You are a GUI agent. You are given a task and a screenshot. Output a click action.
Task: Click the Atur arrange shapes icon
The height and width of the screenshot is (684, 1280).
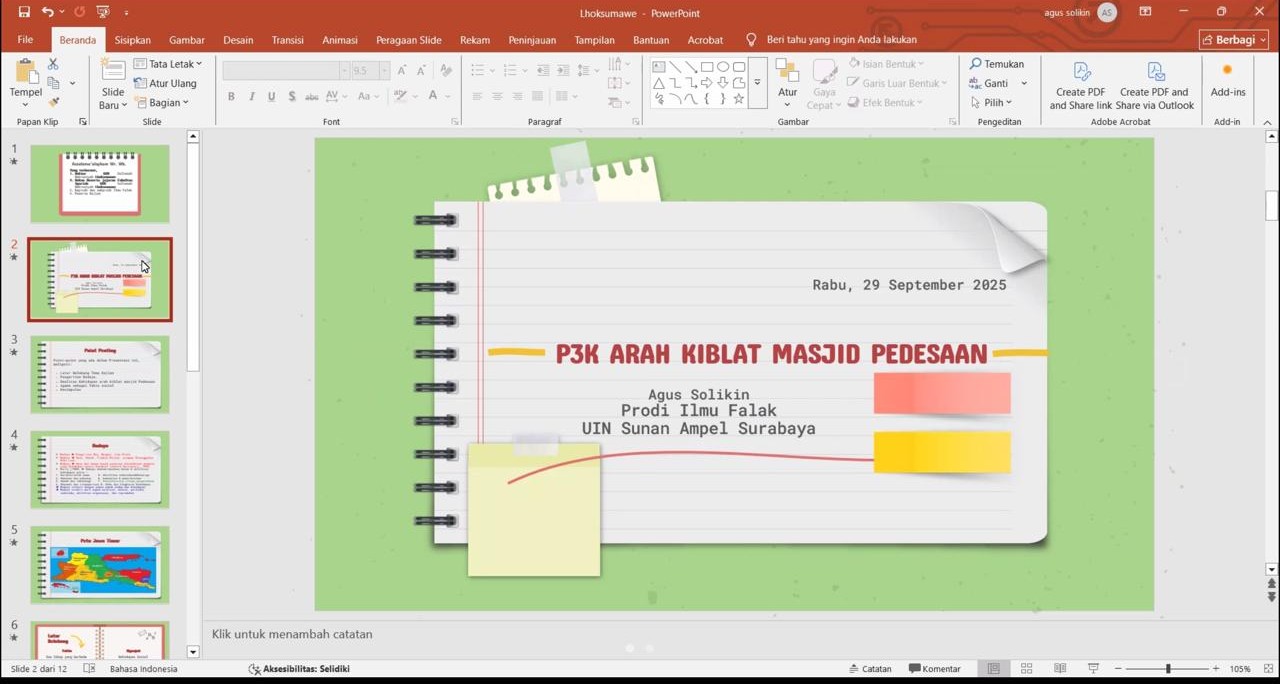pyautogui.click(x=788, y=78)
